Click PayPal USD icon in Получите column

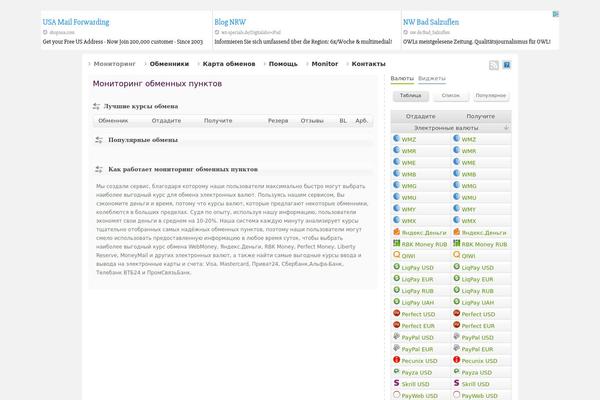[457, 336]
